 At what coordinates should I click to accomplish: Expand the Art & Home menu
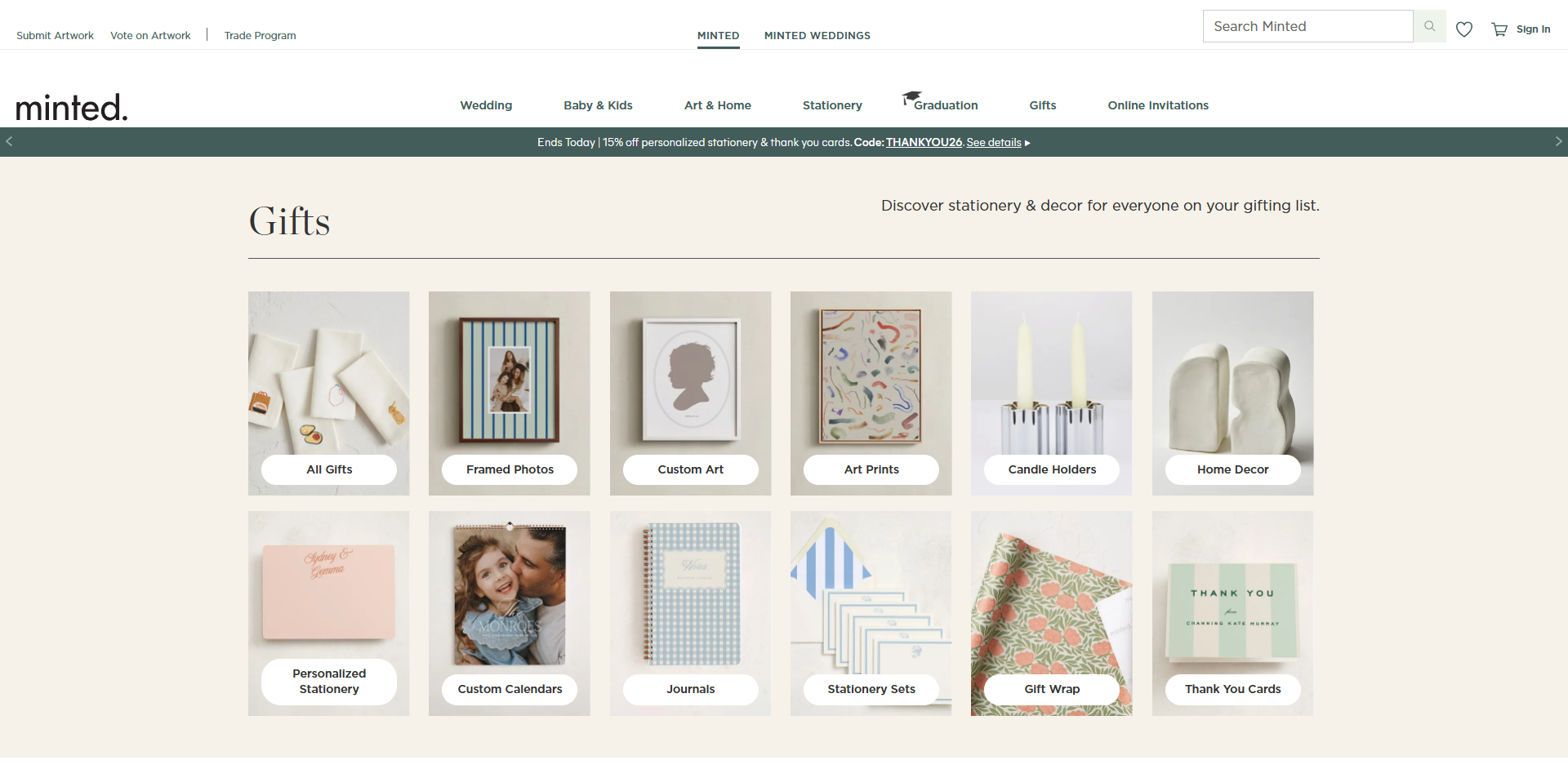tap(717, 105)
